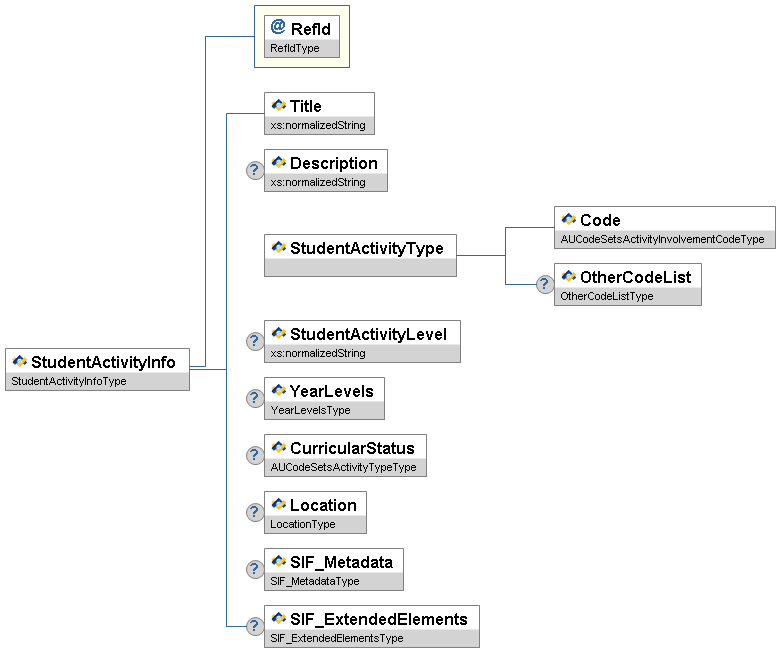
Task: Select the StudentActivityInfo root node
Action: pyautogui.click(x=98, y=363)
